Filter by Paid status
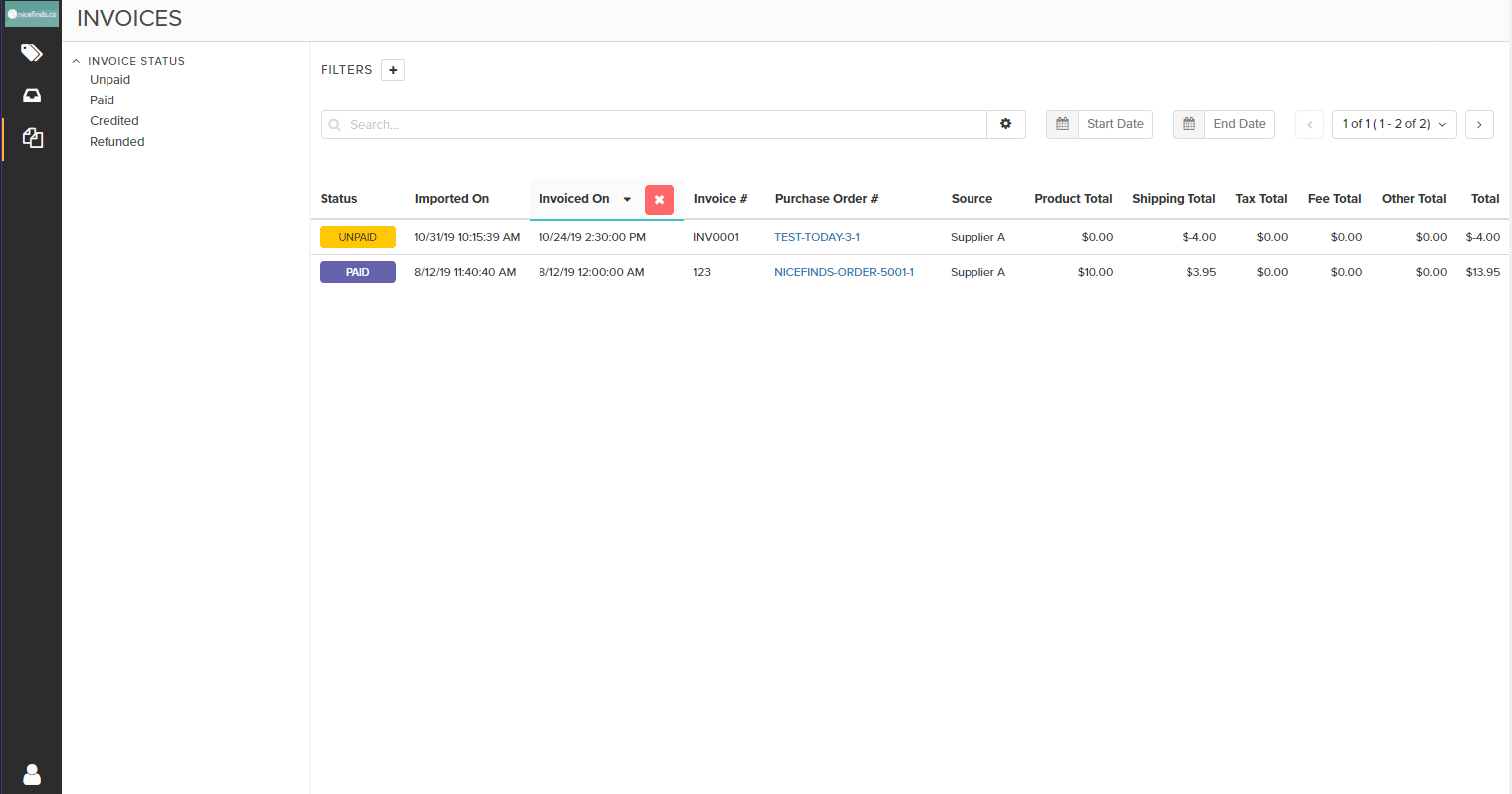The image size is (1512, 794). point(102,100)
